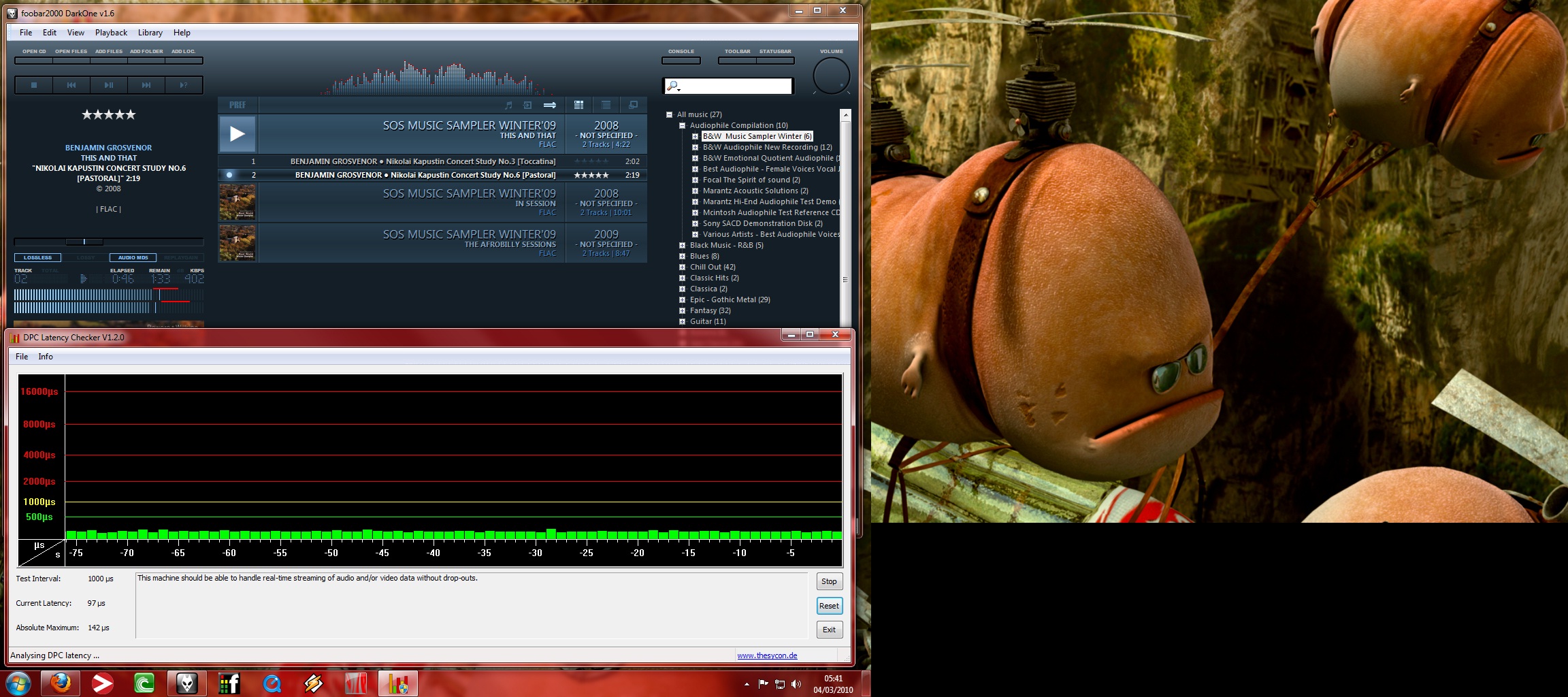Click the magnifier search icon in library search
The height and width of the screenshot is (697, 1568).
673,86
